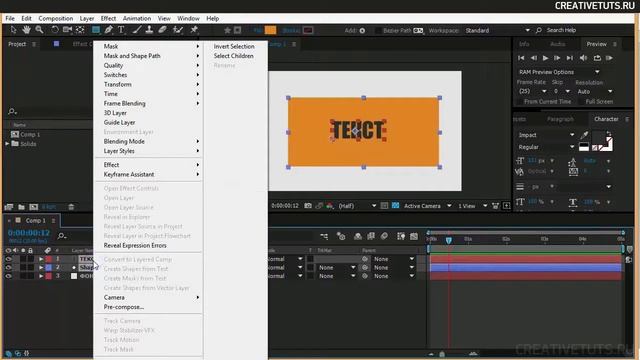Open the Graph Editor icon in timeline
Screen dimensions: 640x360
tap(414, 236)
